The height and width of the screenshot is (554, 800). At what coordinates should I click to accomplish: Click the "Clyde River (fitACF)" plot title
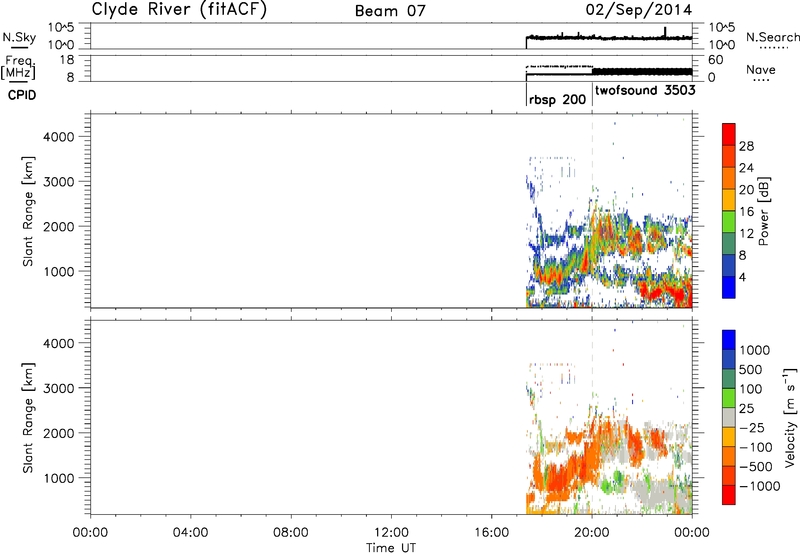179,9
